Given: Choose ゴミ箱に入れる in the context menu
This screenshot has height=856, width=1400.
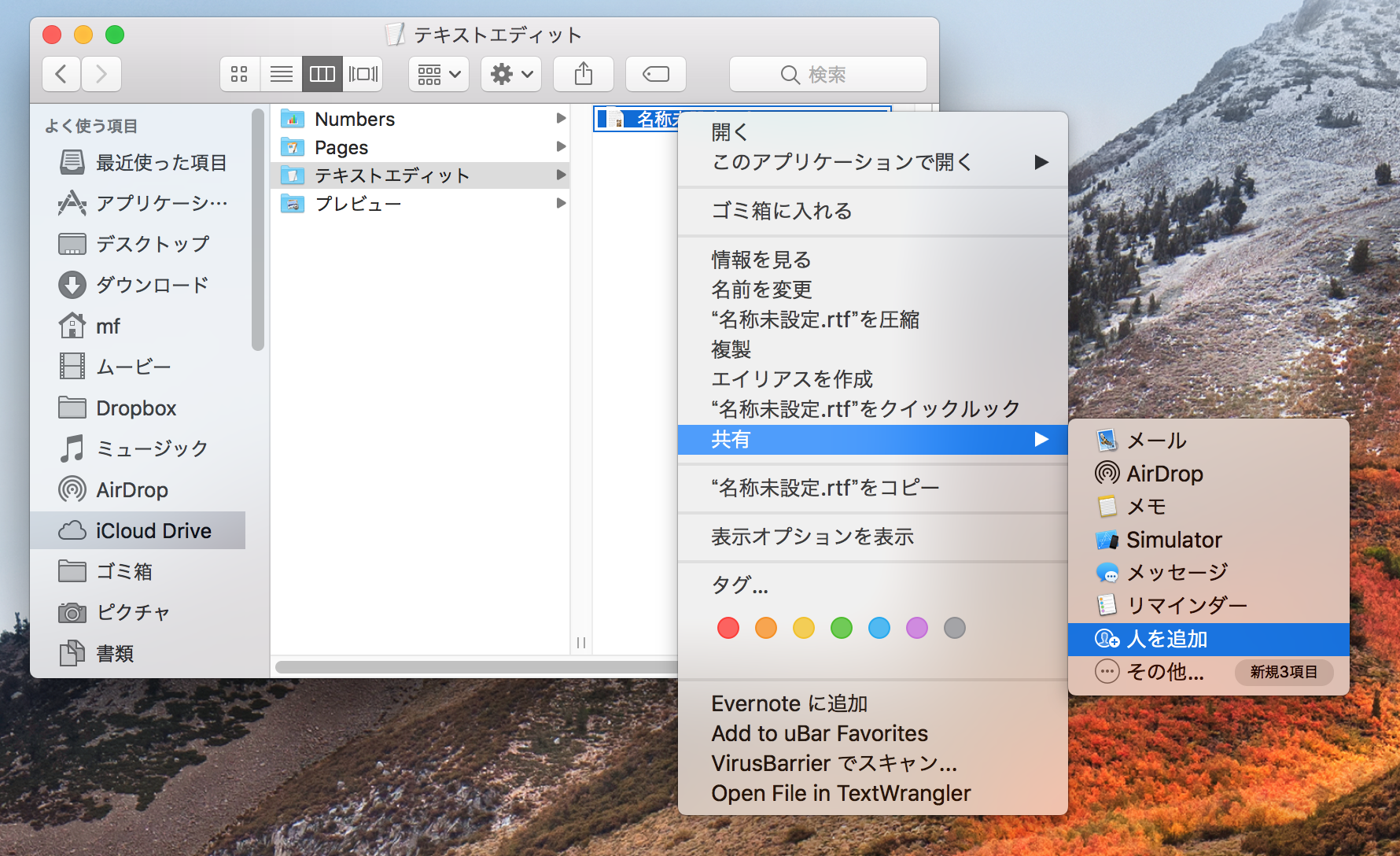Looking at the screenshot, I should pyautogui.click(x=873, y=211).
